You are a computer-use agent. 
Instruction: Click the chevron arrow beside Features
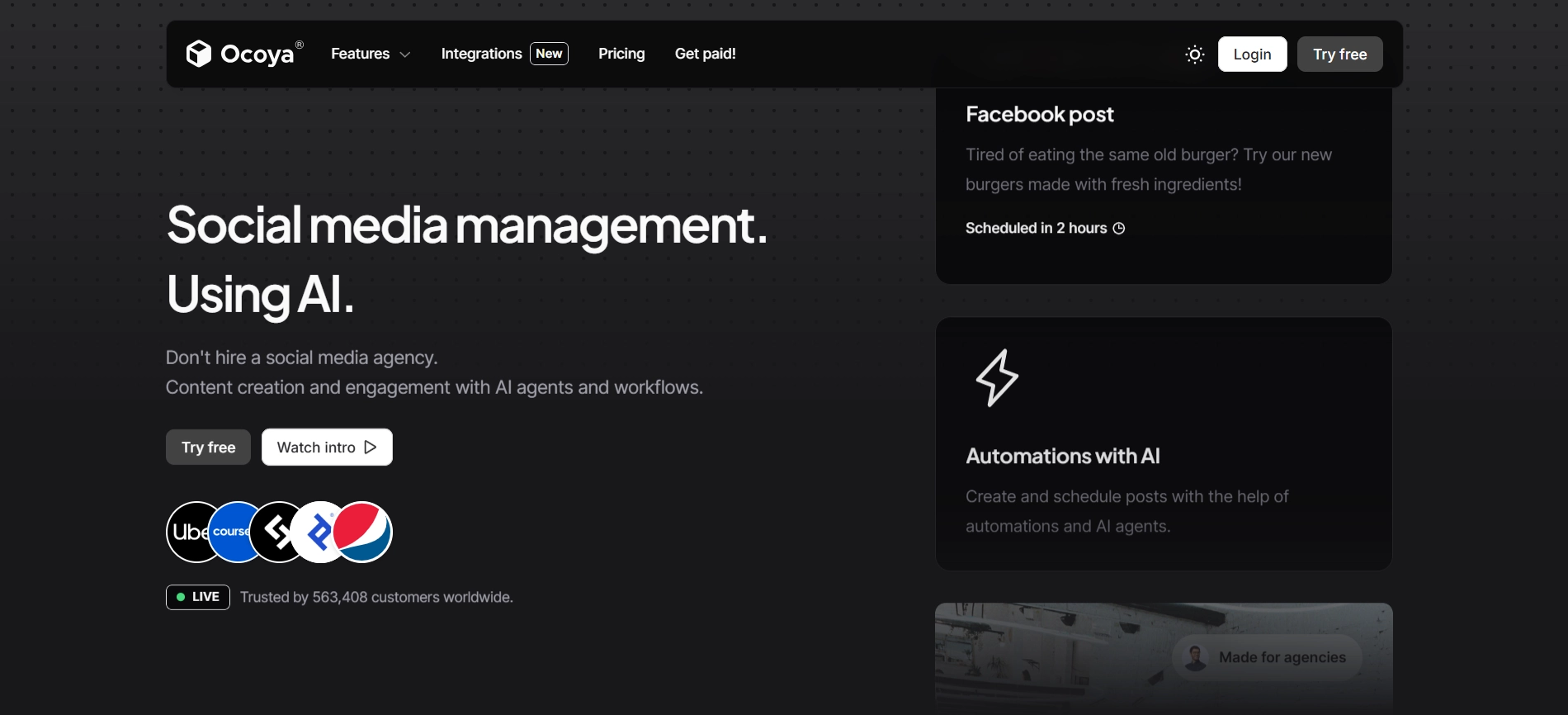click(405, 54)
